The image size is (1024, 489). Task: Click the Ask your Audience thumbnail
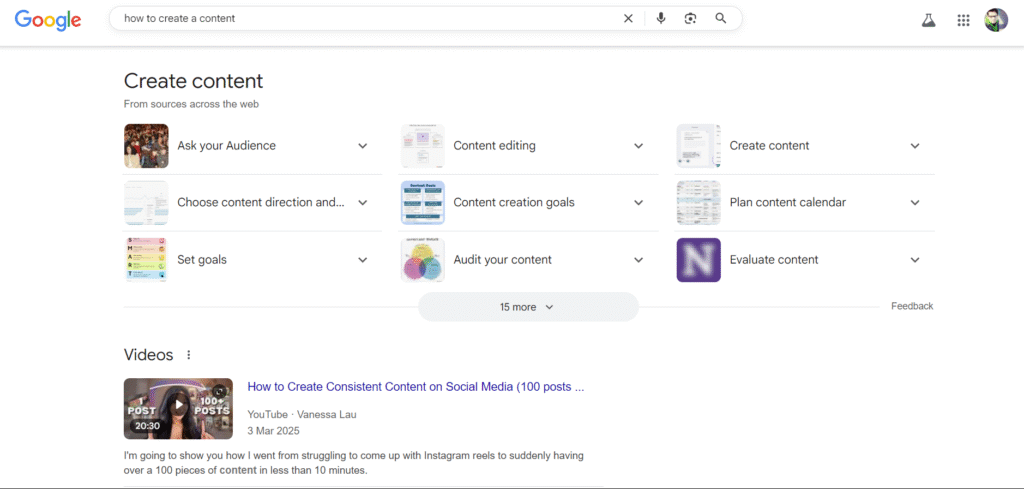pos(146,146)
